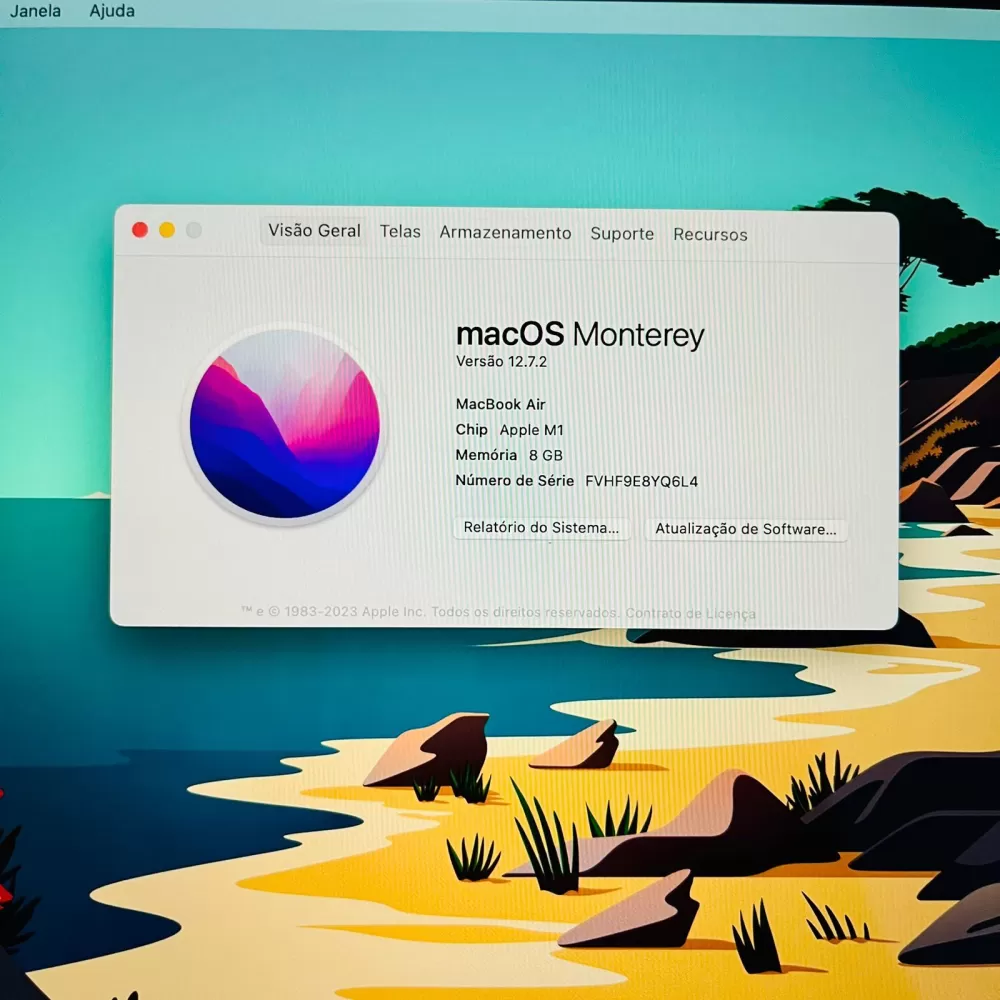
Task: Click the macOS Monterey logo image
Action: point(284,423)
